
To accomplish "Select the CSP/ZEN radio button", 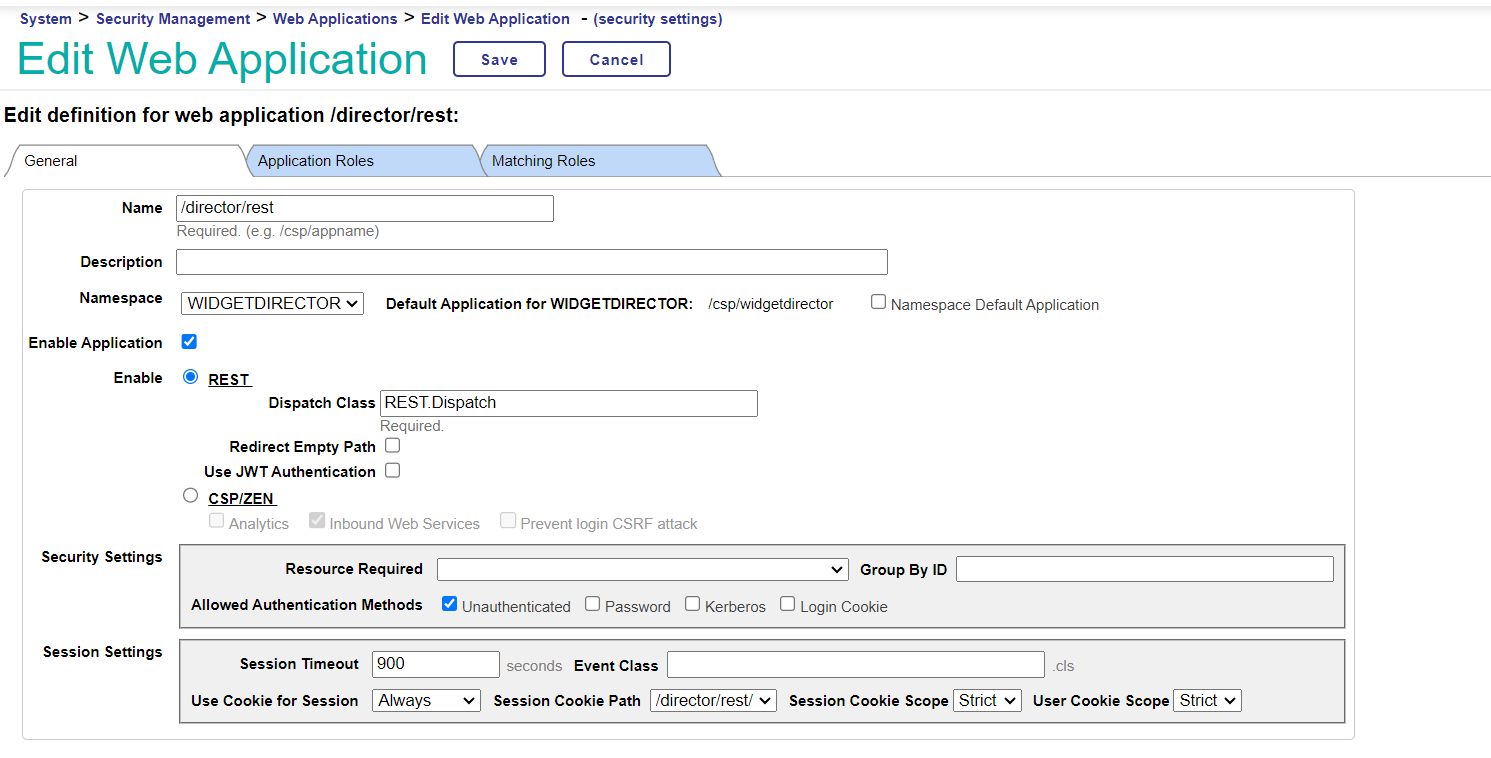I will [x=191, y=495].
